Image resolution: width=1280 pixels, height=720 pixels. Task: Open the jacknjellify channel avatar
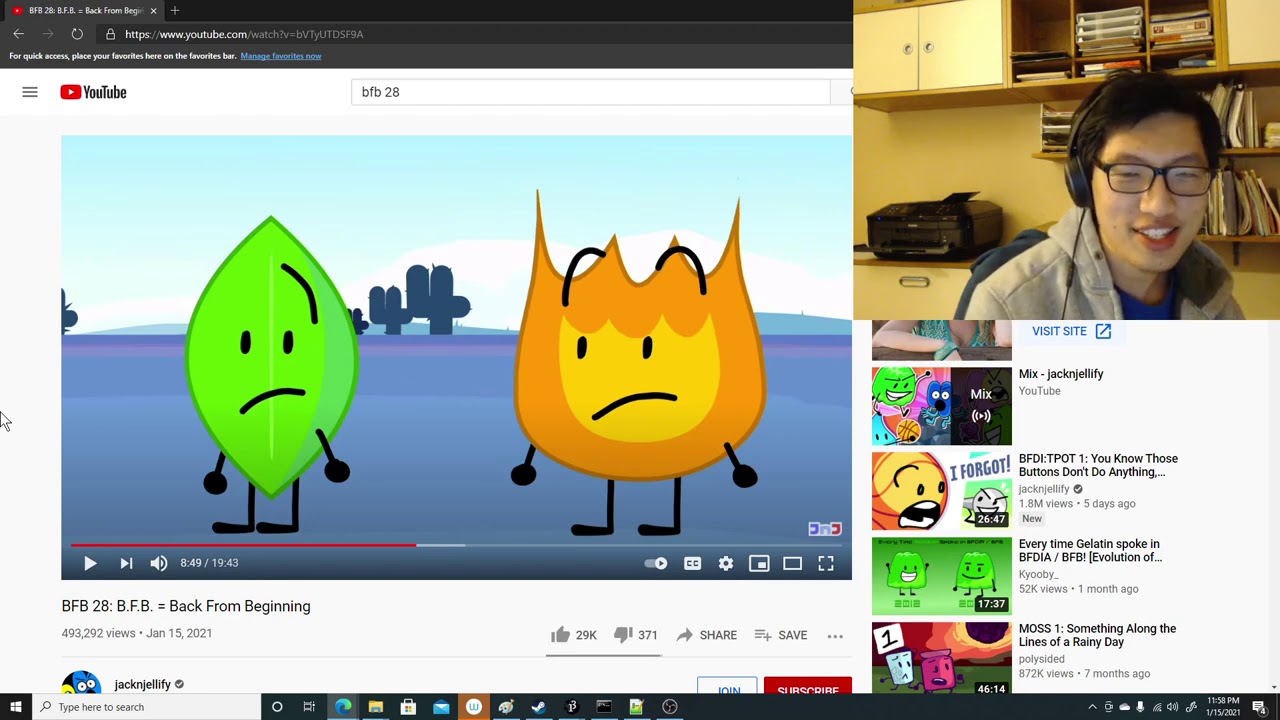click(x=81, y=682)
